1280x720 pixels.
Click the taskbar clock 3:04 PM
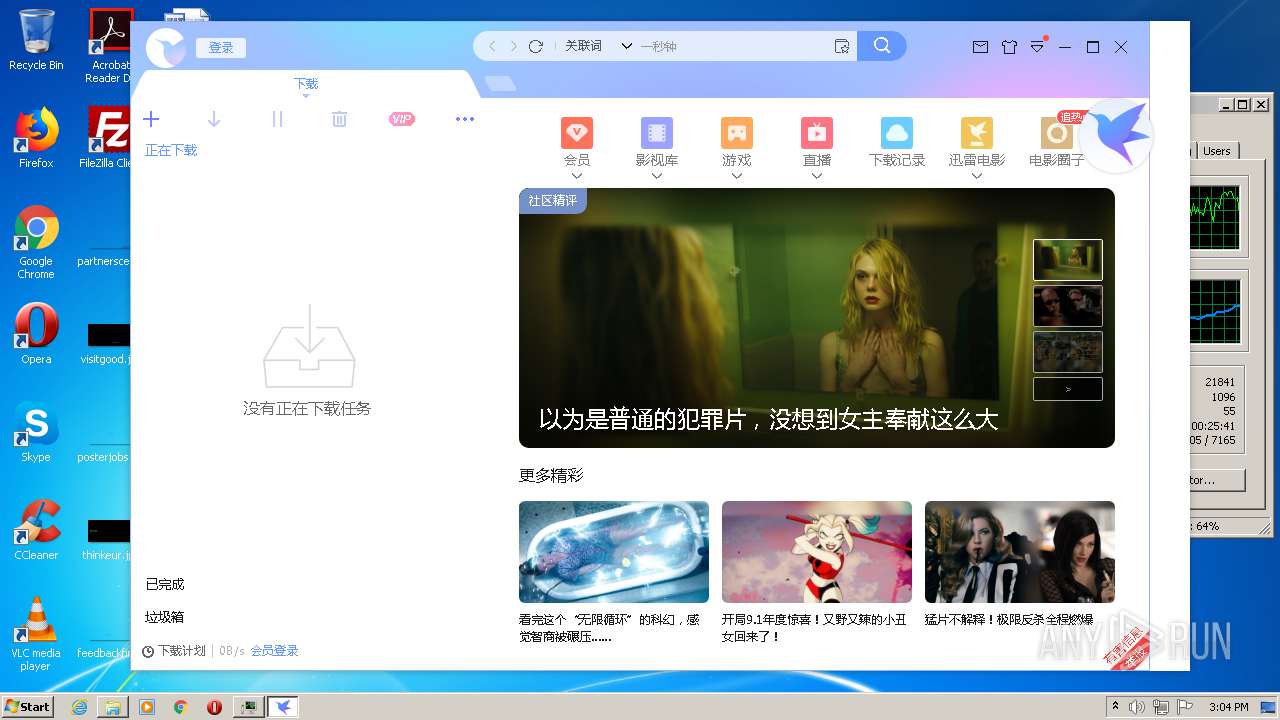click(1229, 707)
